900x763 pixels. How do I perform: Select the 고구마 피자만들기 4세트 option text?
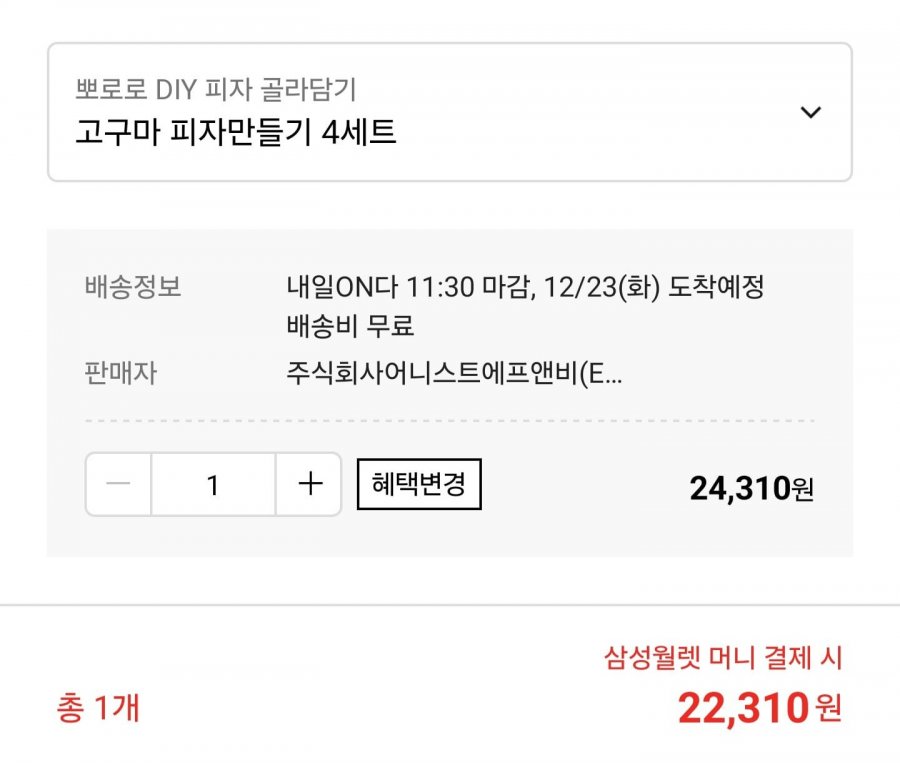236,132
